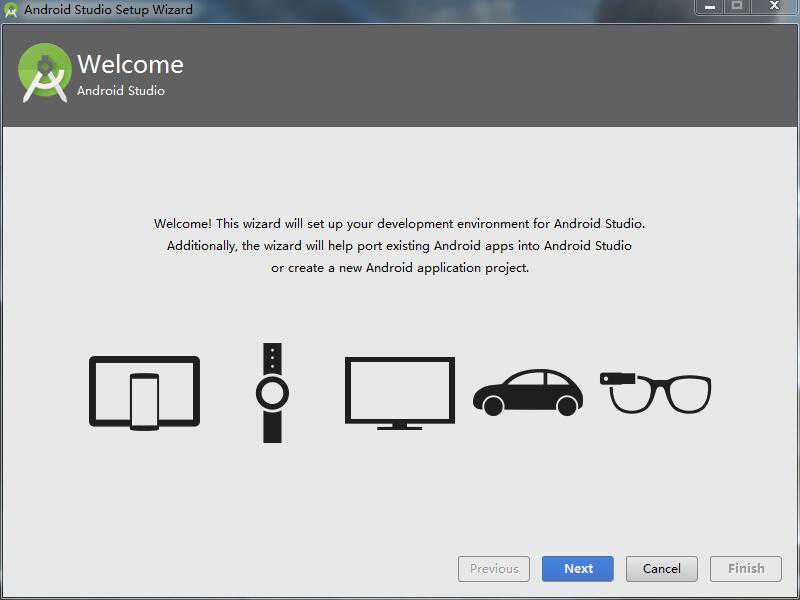Image resolution: width=800 pixels, height=600 pixels.
Task: Minimize the Setup Wizard window
Action: pyautogui.click(x=710, y=7)
